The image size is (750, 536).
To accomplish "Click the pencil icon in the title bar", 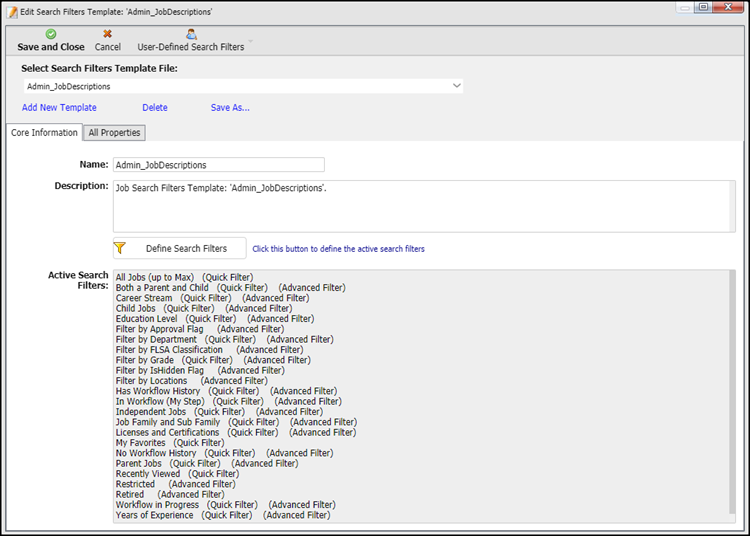I will point(12,9).
